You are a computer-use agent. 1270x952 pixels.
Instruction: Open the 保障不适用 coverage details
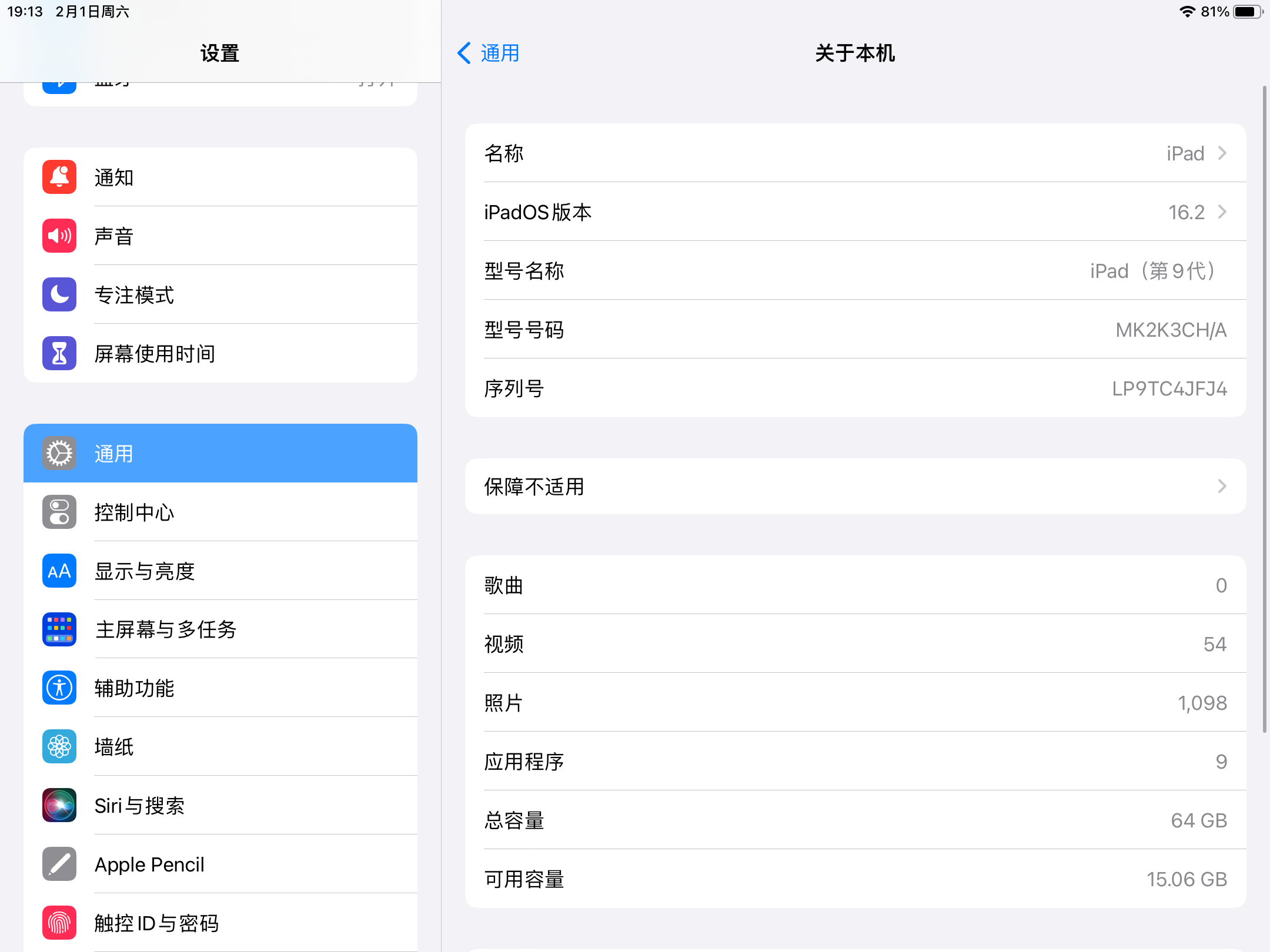[855, 487]
